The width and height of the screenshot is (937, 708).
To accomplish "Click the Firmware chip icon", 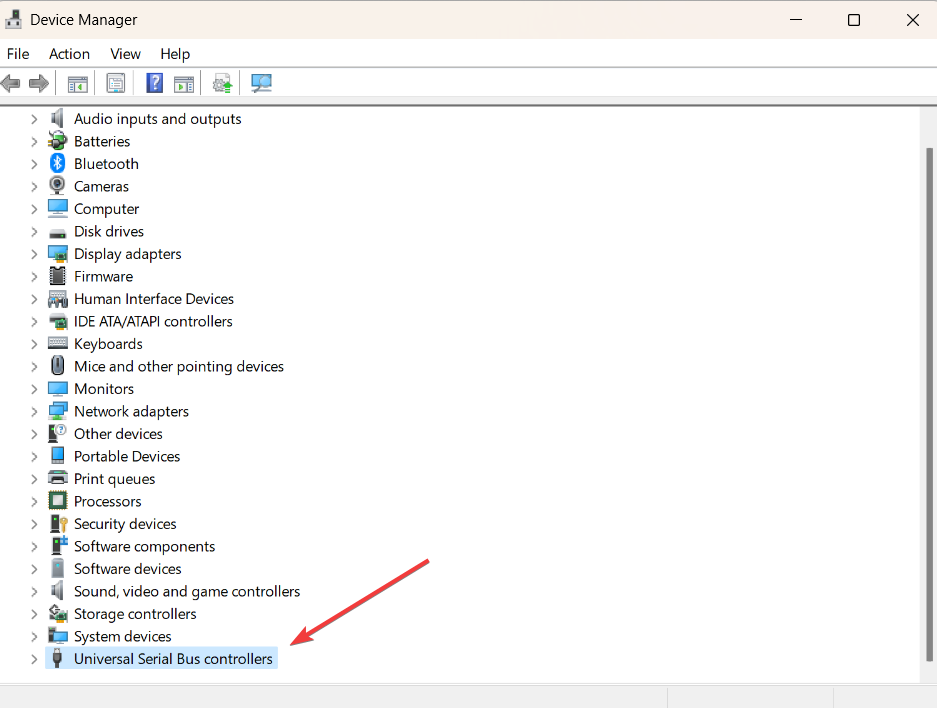I will coord(57,276).
